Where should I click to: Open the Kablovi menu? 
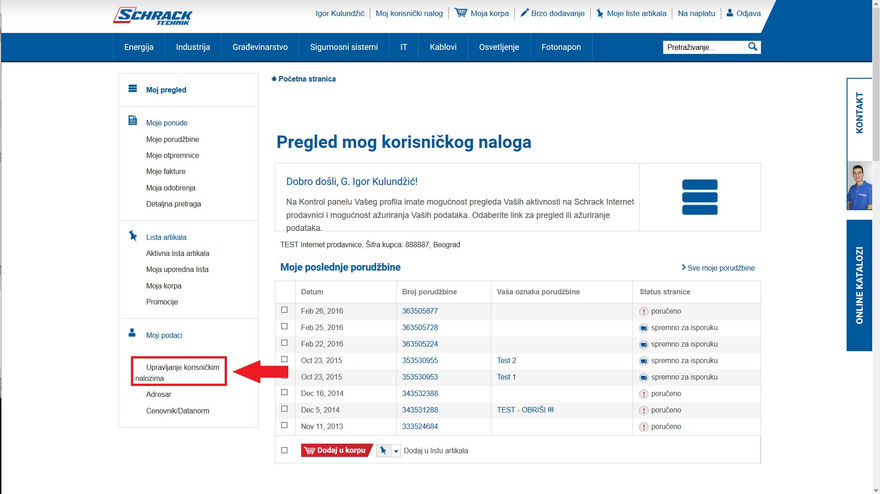tap(443, 47)
